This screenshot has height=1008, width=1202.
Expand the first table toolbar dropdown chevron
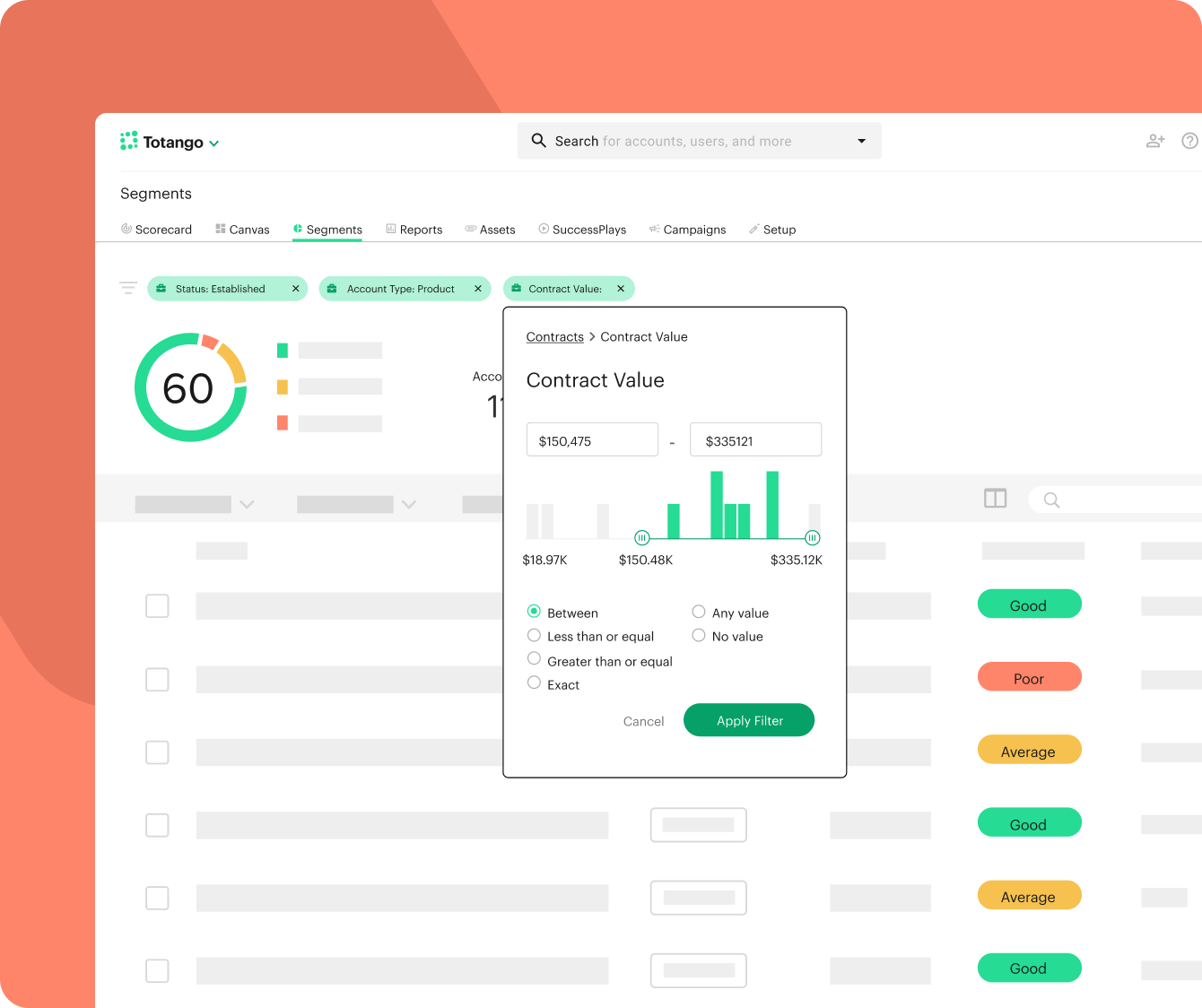click(x=248, y=504)
